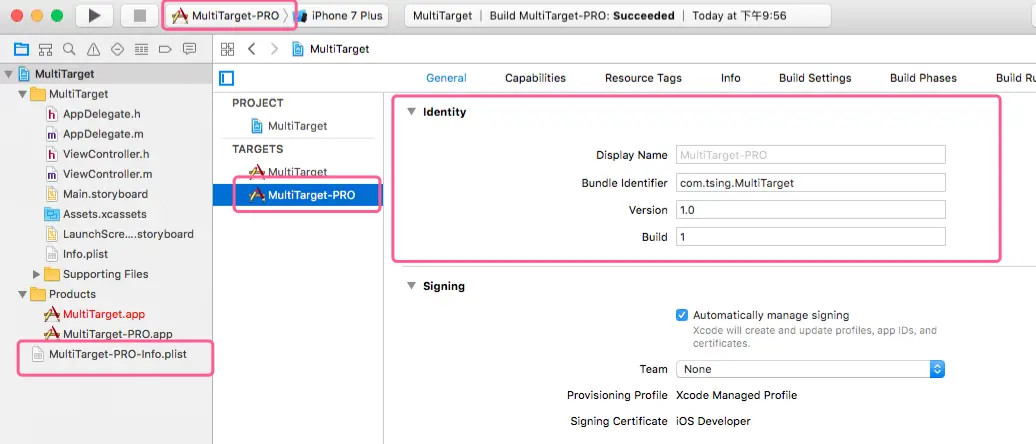
Task: Open the Test navigator
Action: click(x=118, y=49)
